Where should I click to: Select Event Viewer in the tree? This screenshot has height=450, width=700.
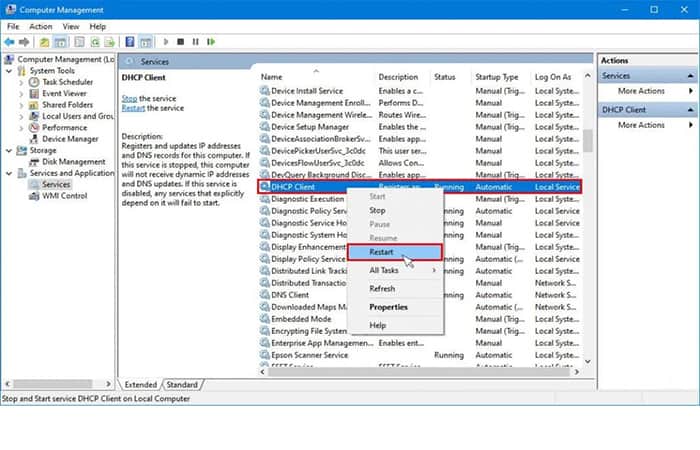click(x=64, y=94)
